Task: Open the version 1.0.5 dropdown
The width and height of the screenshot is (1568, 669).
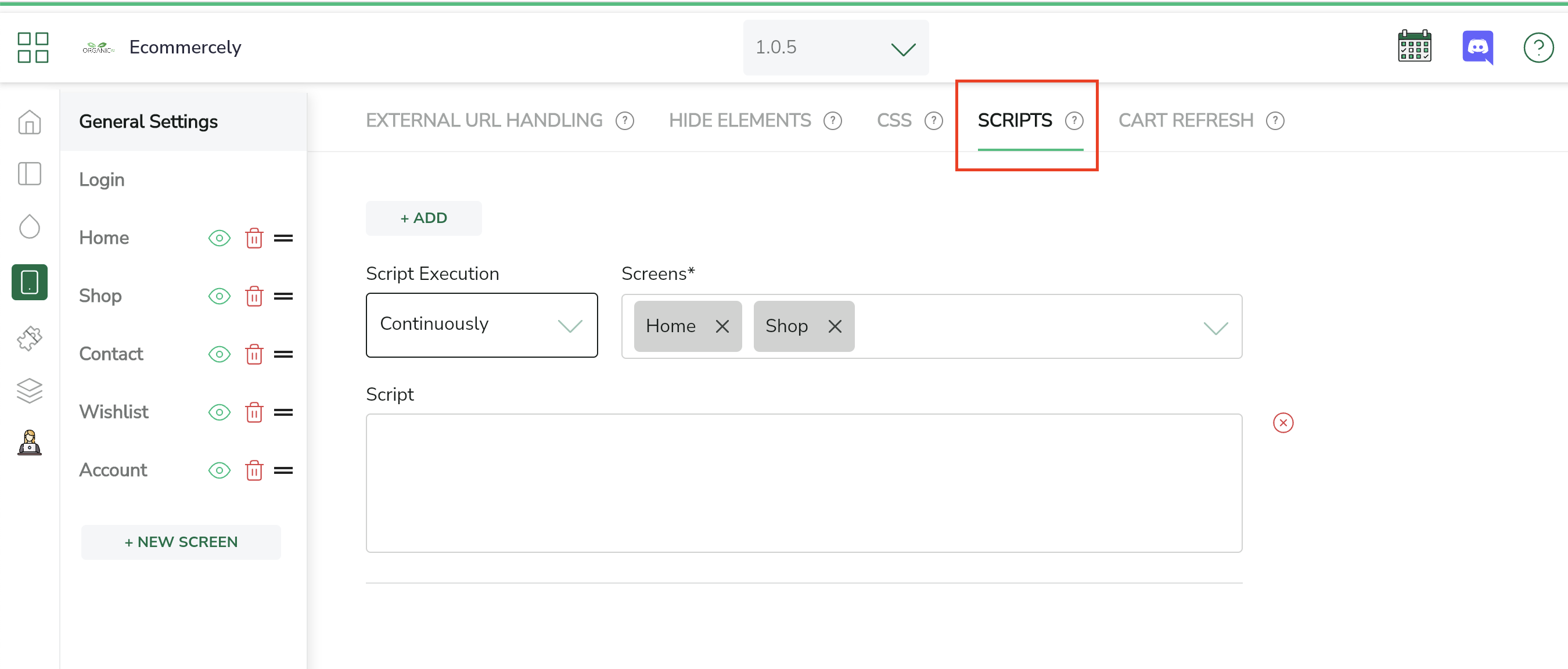Action: click(x=835, y=48)
